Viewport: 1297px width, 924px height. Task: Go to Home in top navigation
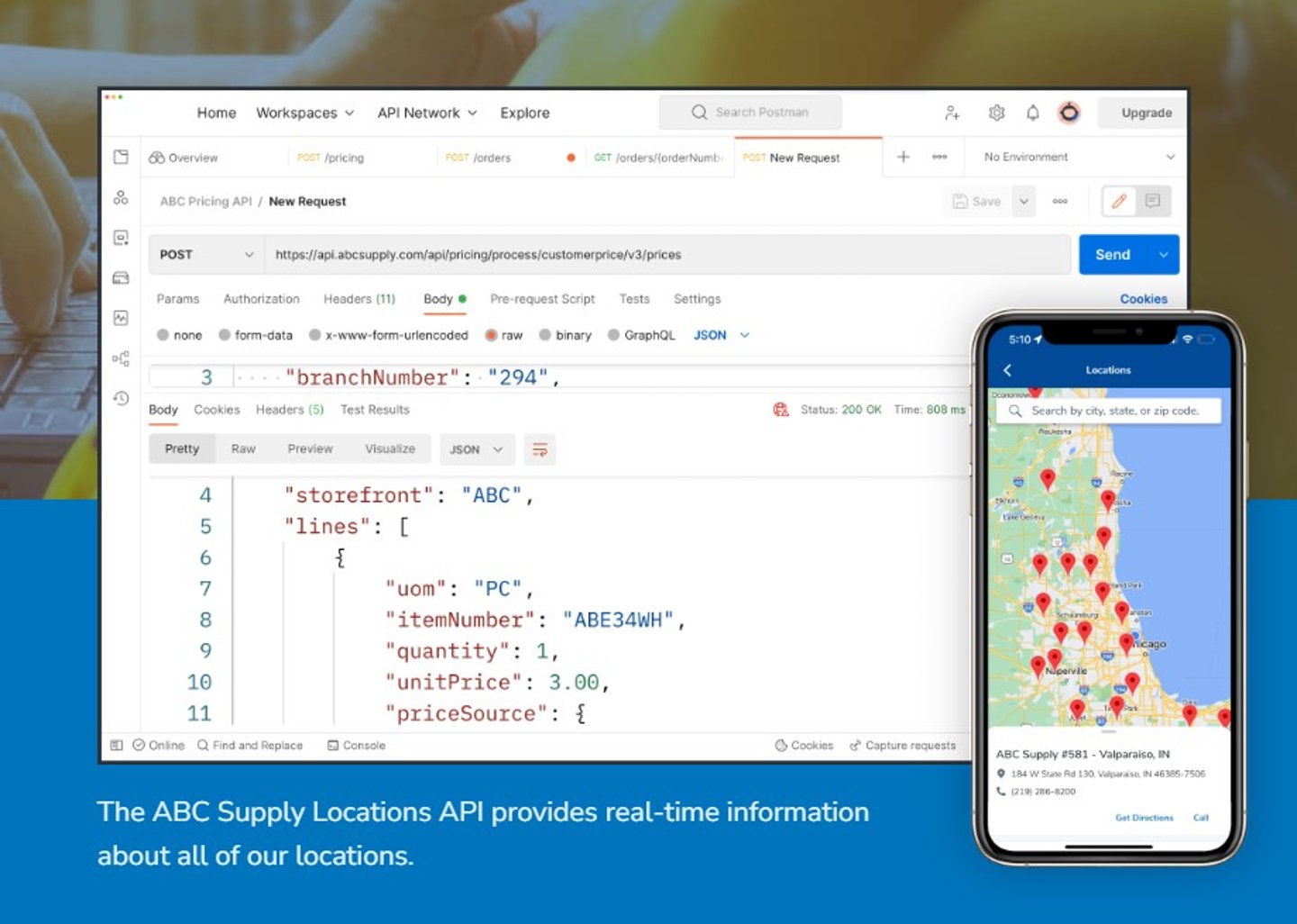tap(216, 113)
